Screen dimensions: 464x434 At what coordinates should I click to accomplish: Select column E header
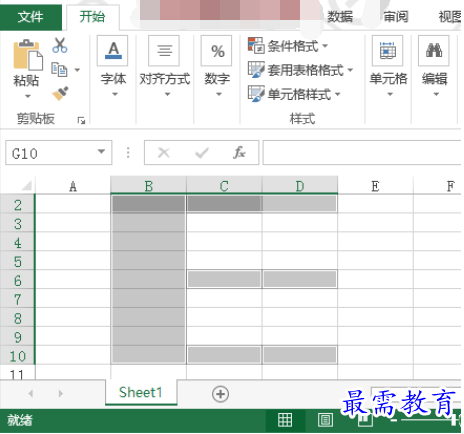pos(375,186)
